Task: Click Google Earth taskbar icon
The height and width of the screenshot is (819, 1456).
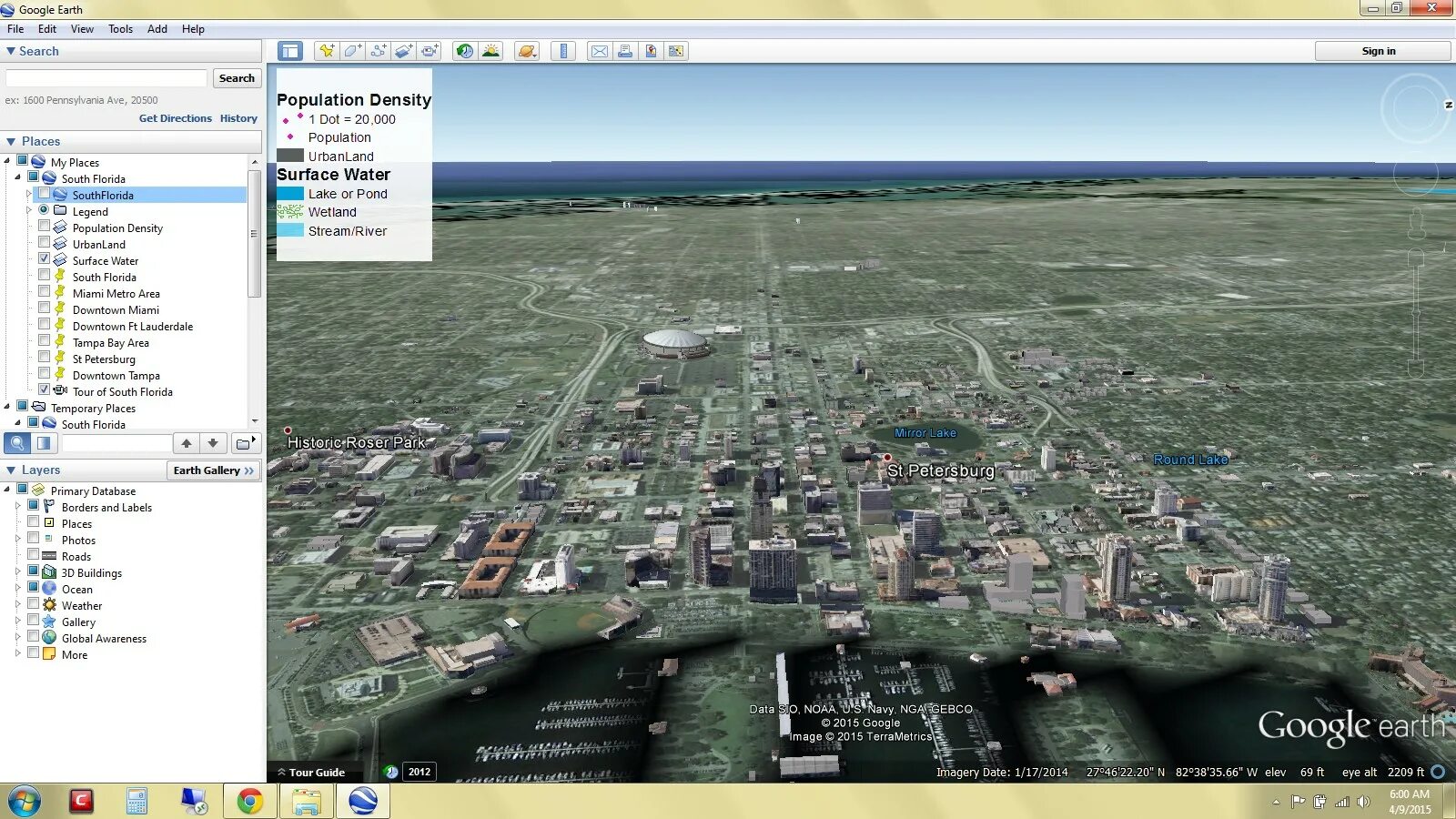Action: 363,801
